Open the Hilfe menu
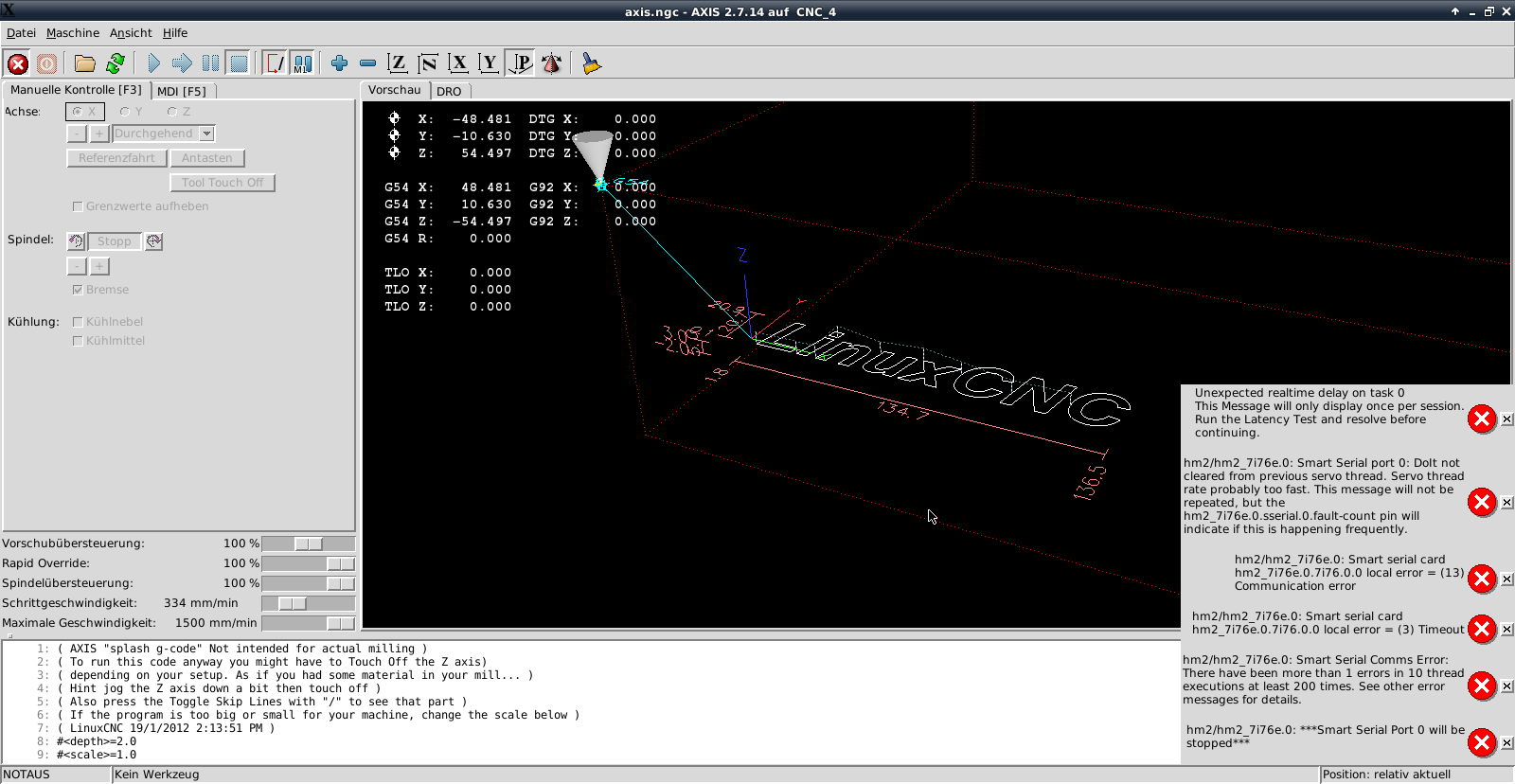 pos(175,33)
